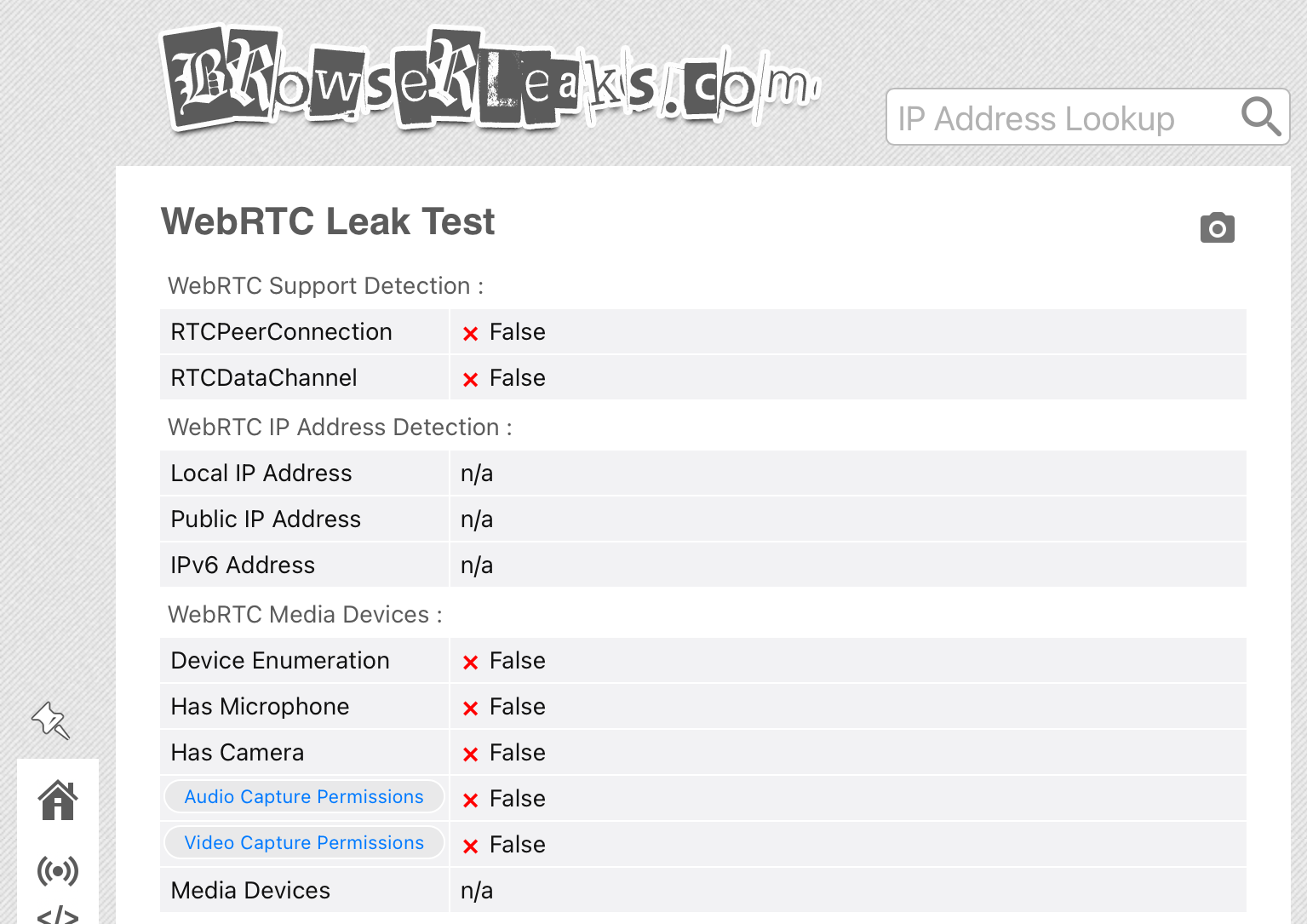This screenshot has height=924, width=1307.
Task: Go to home via house icon
Action: pos(58,801)
